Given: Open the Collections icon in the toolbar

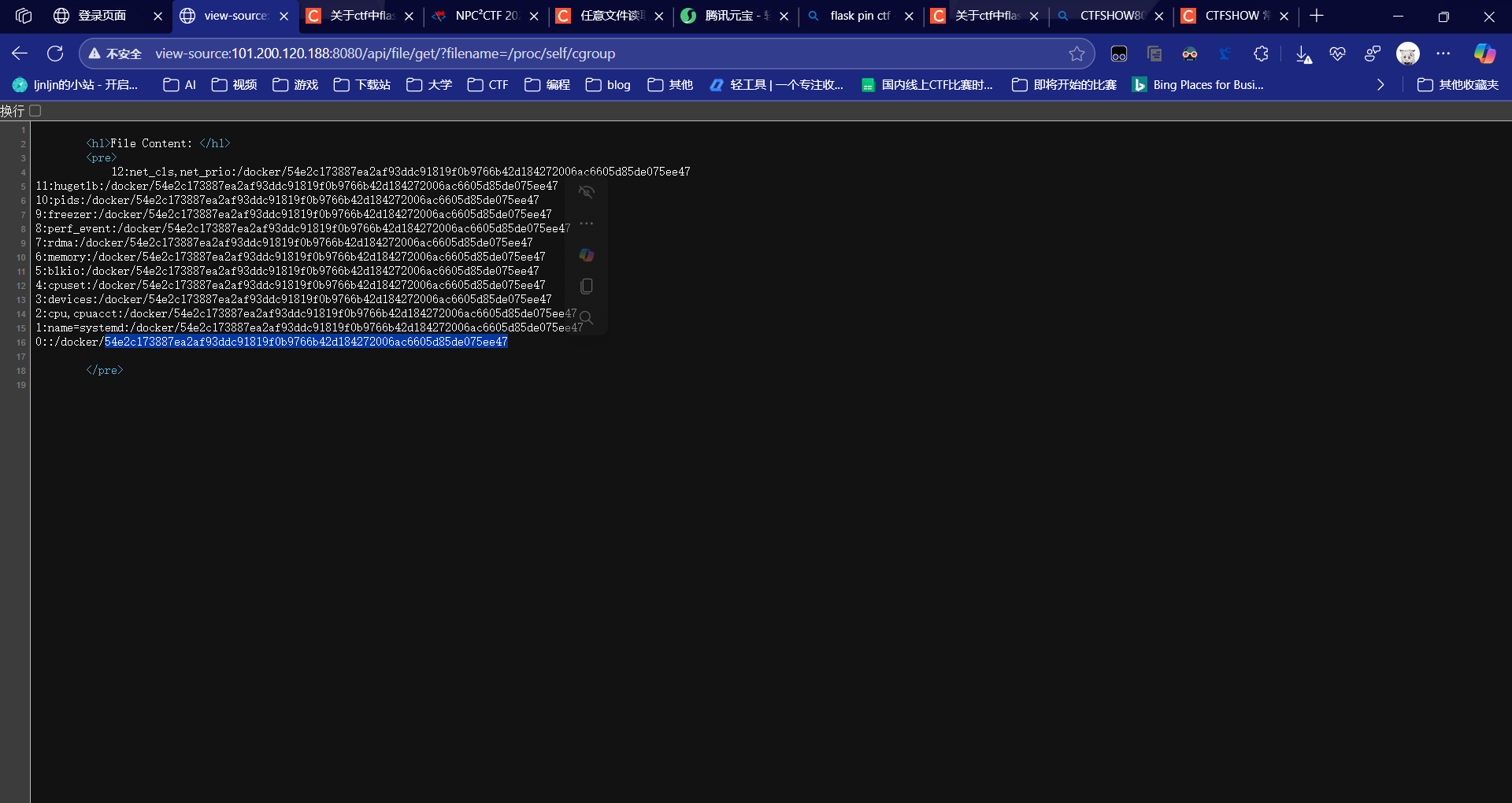Looking at the screenshot, I should coord(1154,54).
